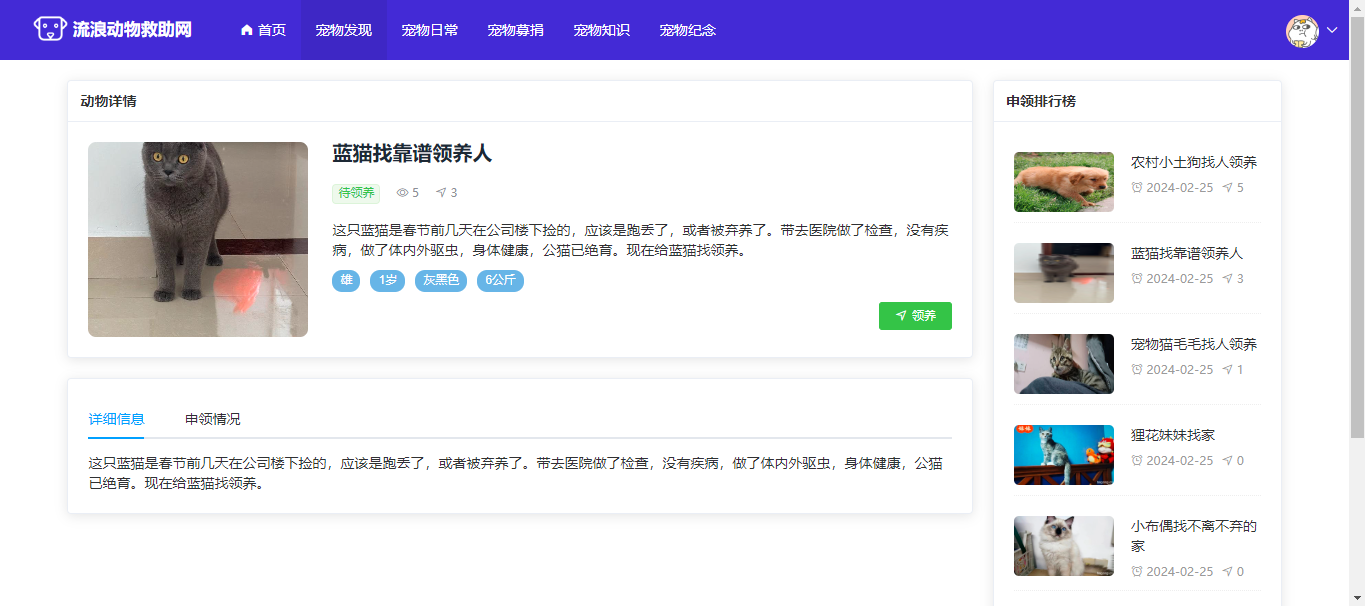Open the 农村小土狗找人领养 ranking link
The height and width of the screenshot is (606, 1365).
point(1193,162)
